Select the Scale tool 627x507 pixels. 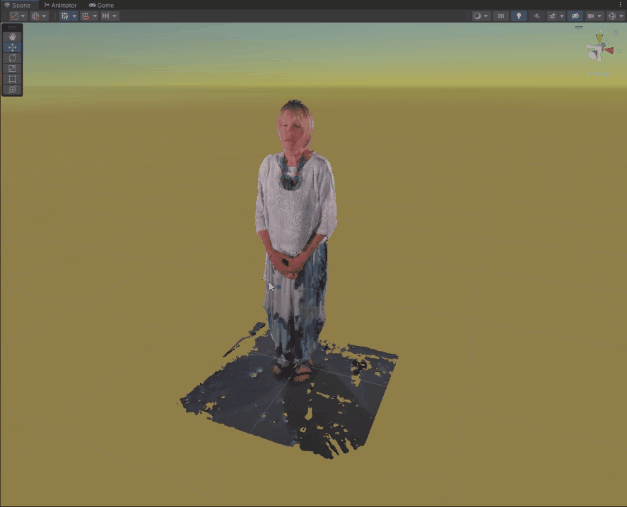[x=12, y=68]
